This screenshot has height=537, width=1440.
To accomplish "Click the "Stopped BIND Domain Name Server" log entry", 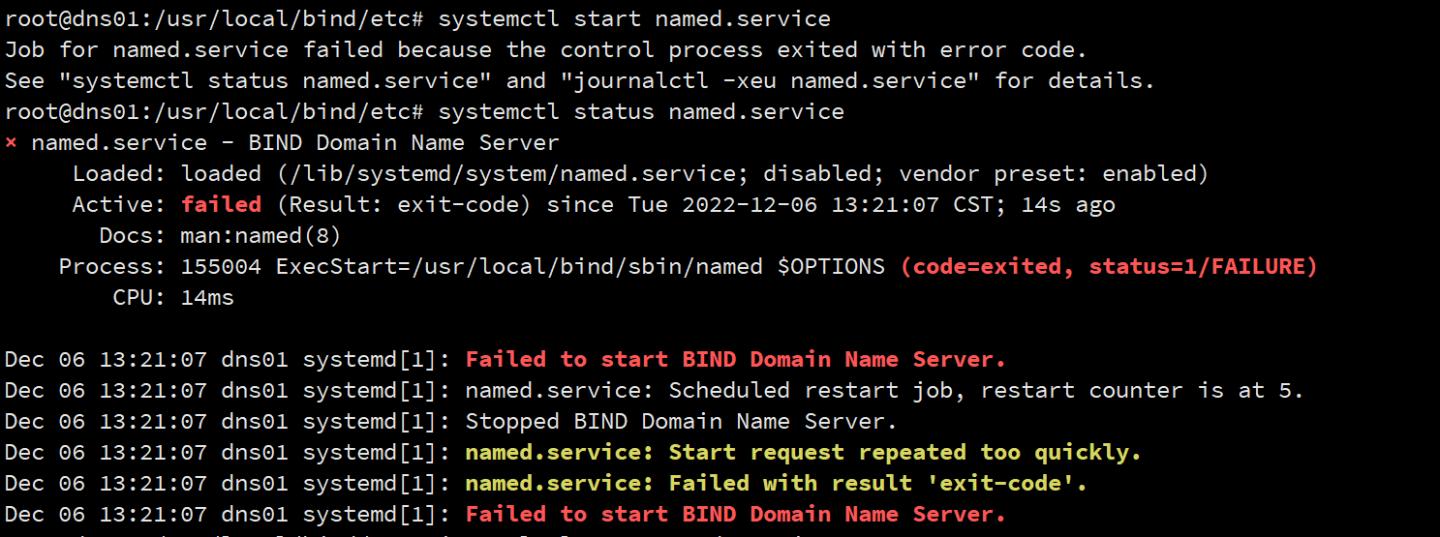I will (x=681, y=422).
